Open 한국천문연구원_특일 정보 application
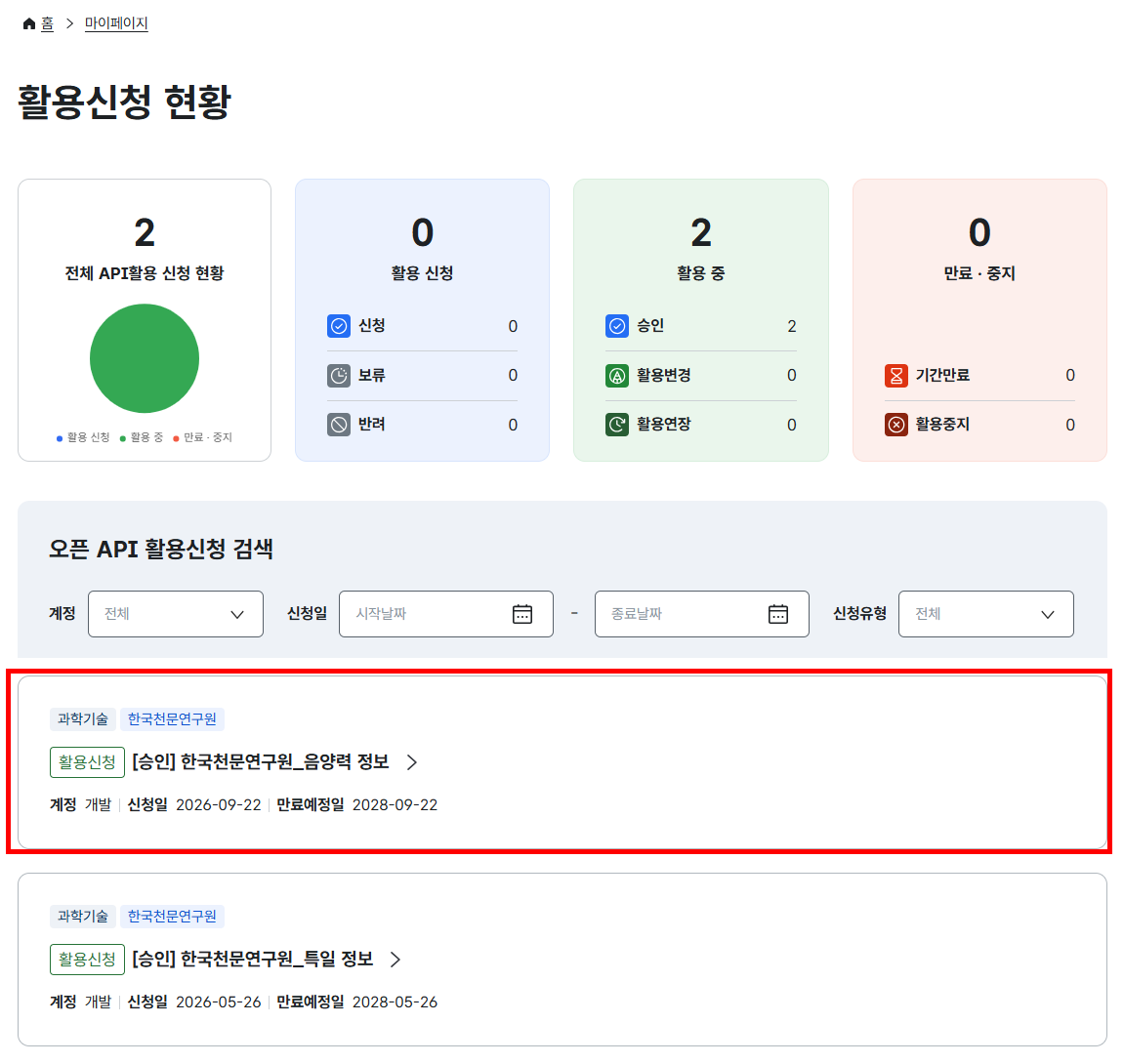 click(252, 959)
